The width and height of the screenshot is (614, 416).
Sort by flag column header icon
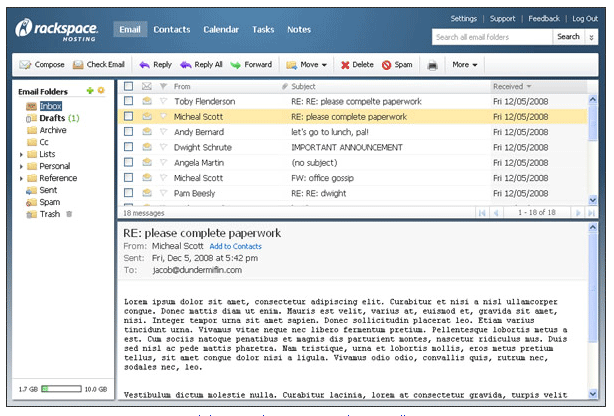pos(163,86)
